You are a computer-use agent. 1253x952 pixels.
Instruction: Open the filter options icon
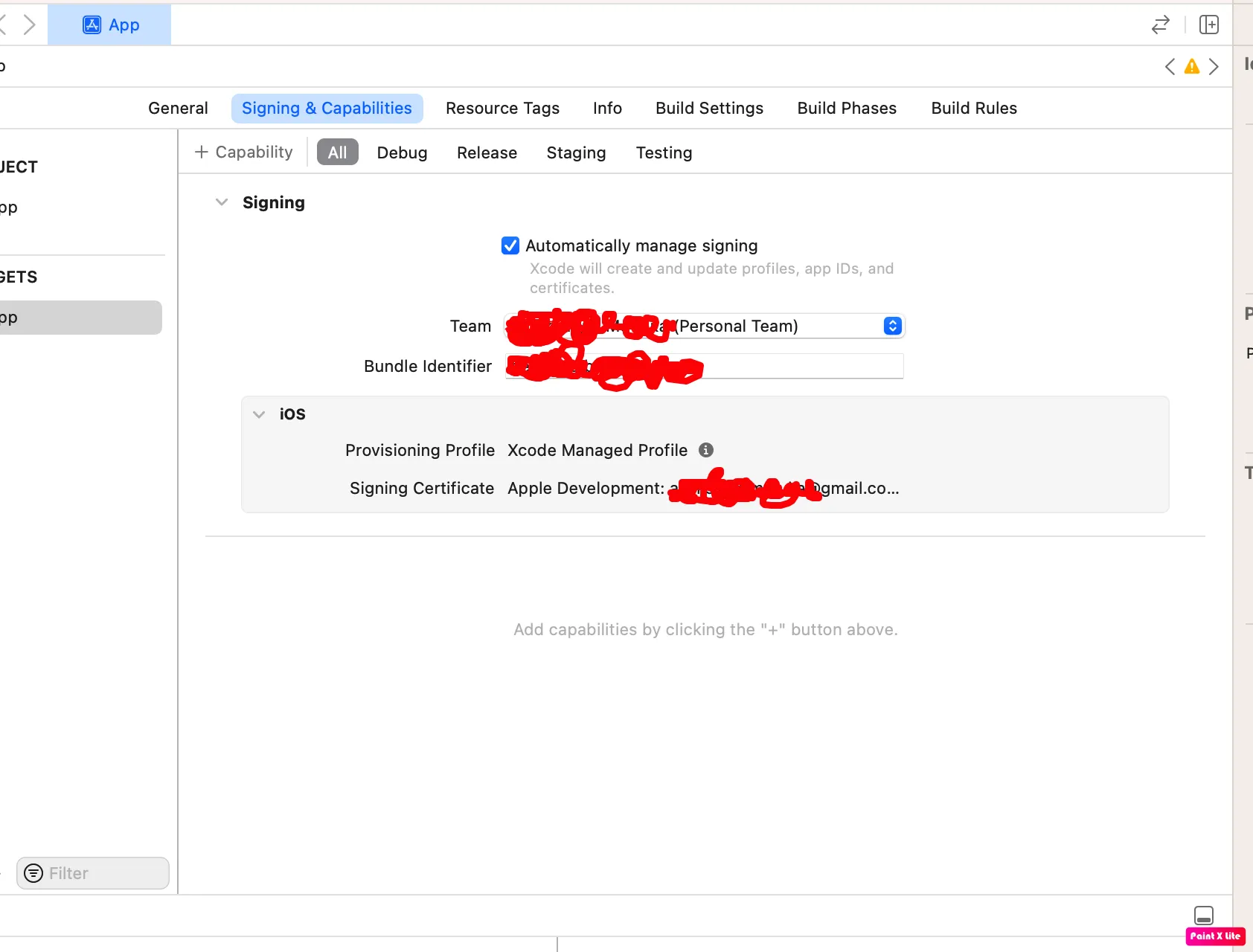pyautogui.click(x=33, y=873)
